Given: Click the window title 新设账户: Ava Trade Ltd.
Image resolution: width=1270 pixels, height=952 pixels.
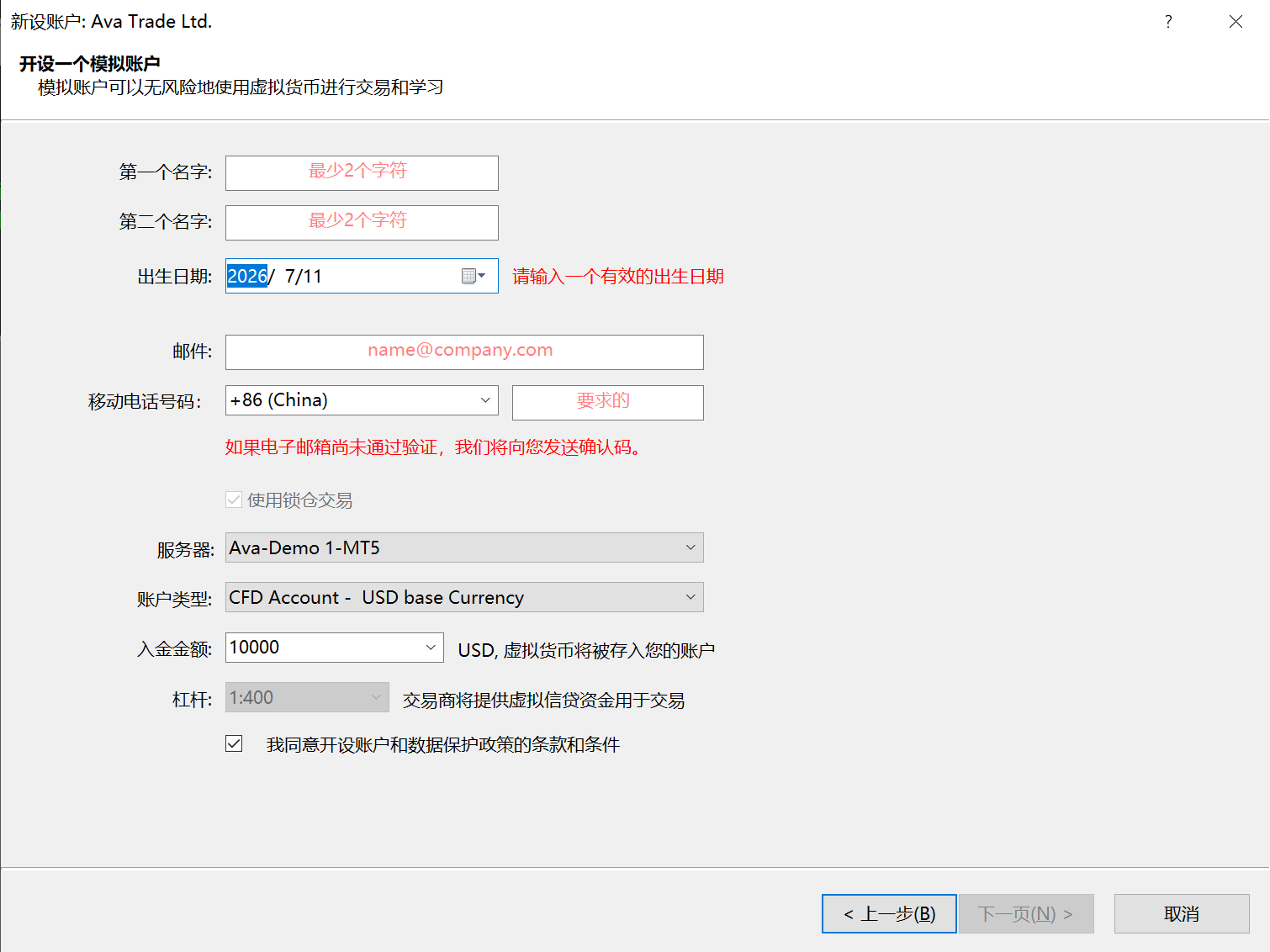Looking at the screenshot, I should (111, 22).
